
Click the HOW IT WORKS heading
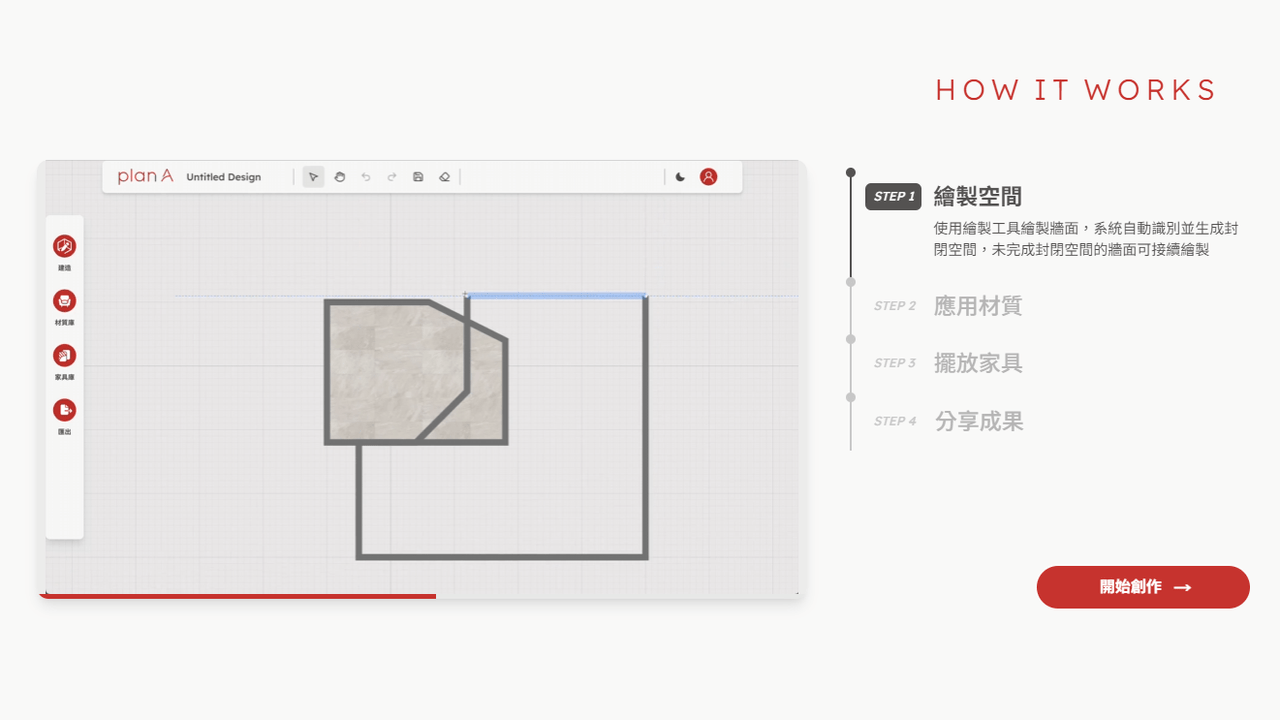point(1075,90)
